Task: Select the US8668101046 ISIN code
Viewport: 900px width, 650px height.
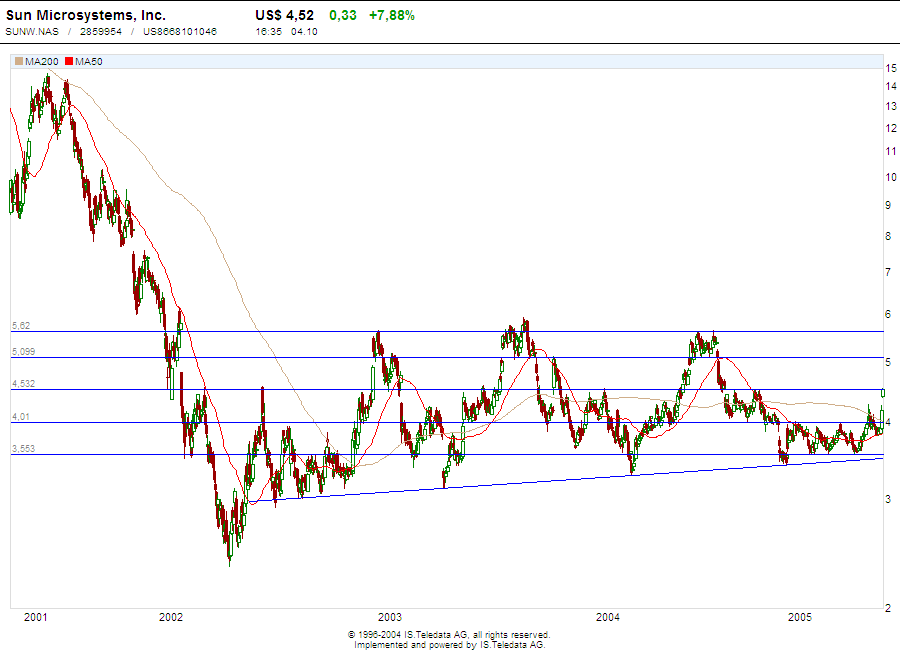Action: click(180, 32)
